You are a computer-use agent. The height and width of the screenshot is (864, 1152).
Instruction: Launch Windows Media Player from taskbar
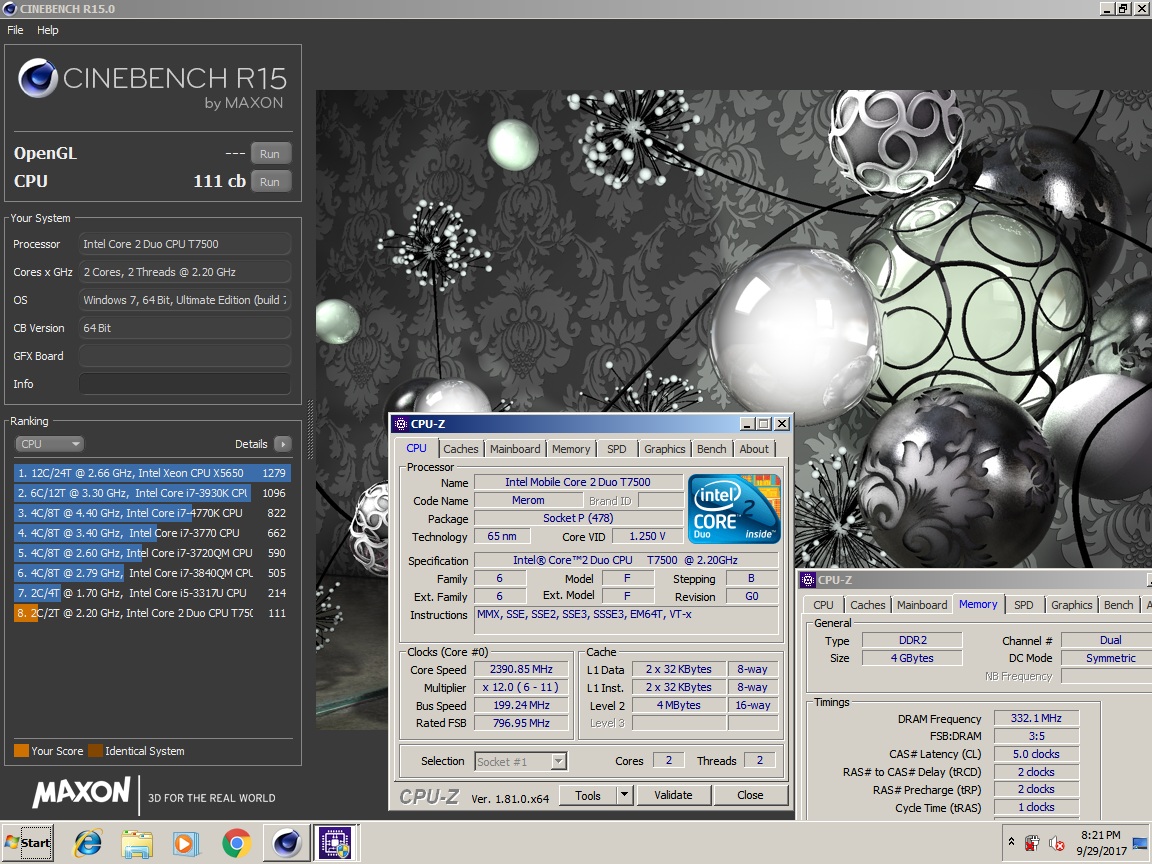click(186, 843)
